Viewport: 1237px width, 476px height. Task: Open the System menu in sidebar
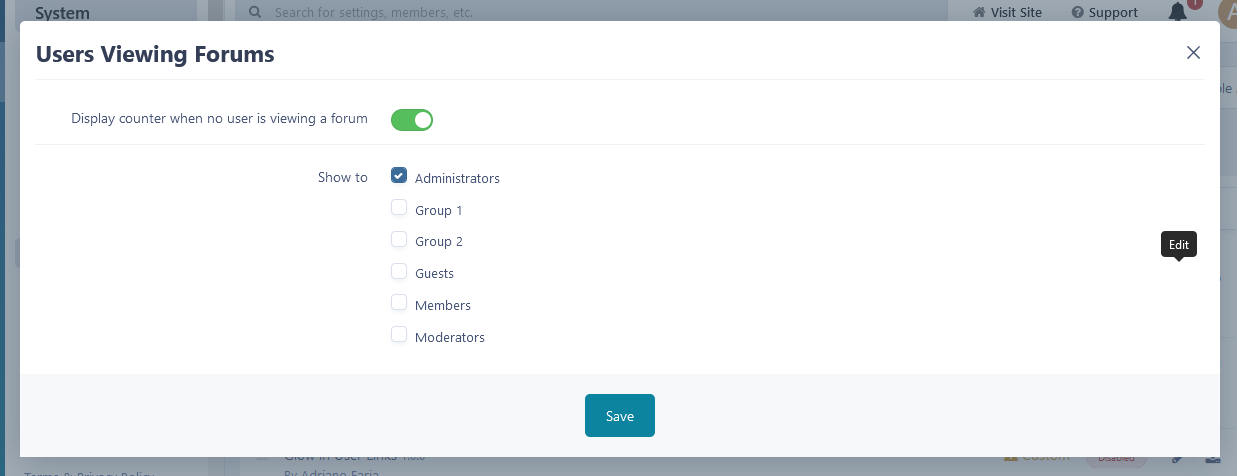click(x=62, y=13)
